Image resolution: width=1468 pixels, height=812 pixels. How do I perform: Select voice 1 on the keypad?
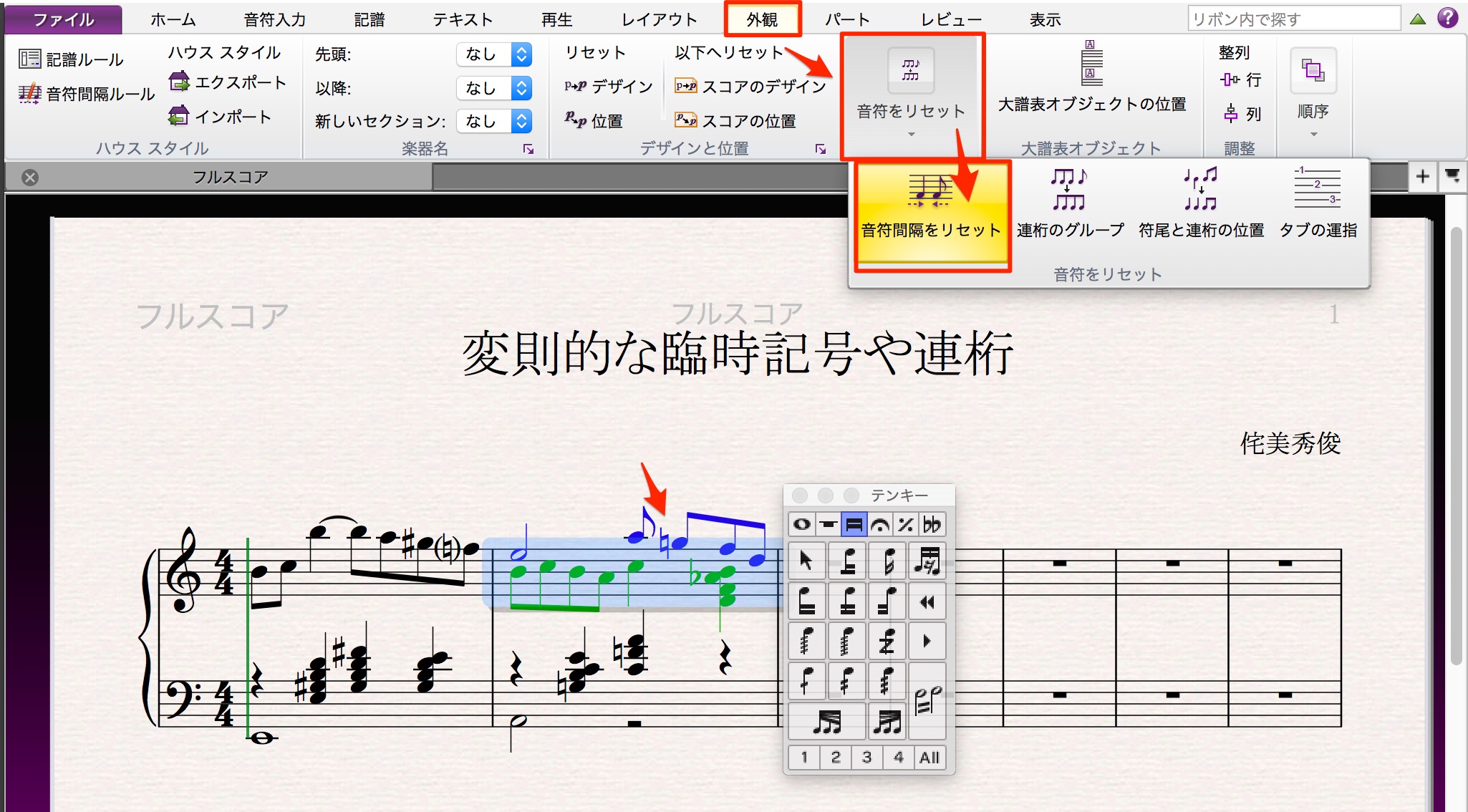tap(804, 758)
